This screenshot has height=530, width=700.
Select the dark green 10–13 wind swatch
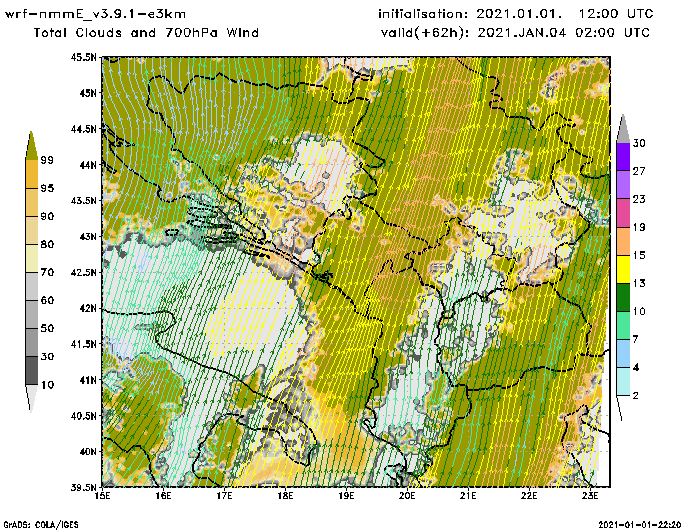pyautogui.click(x=623, y=297)
